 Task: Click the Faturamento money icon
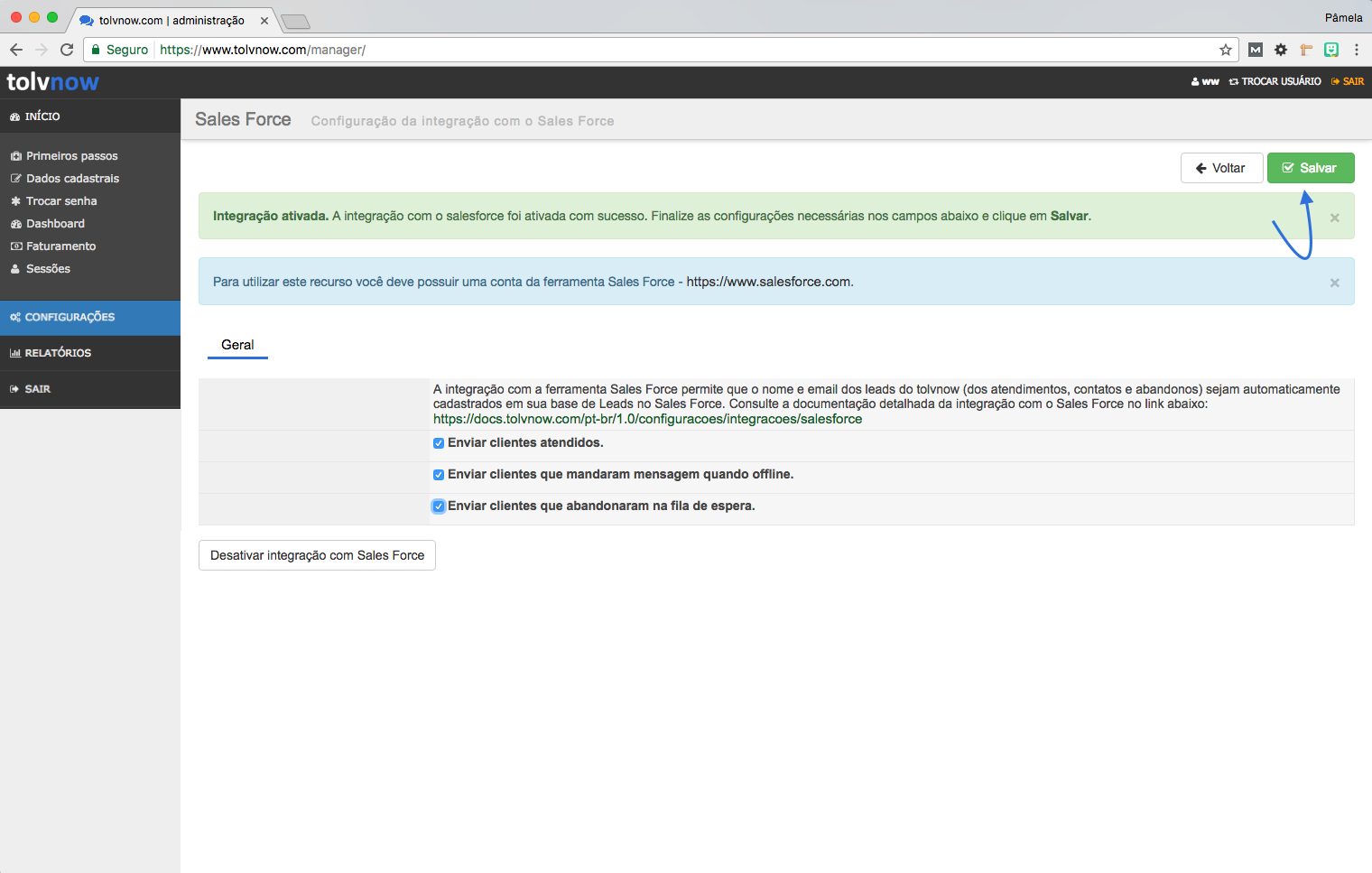click(x=15, y=246)
